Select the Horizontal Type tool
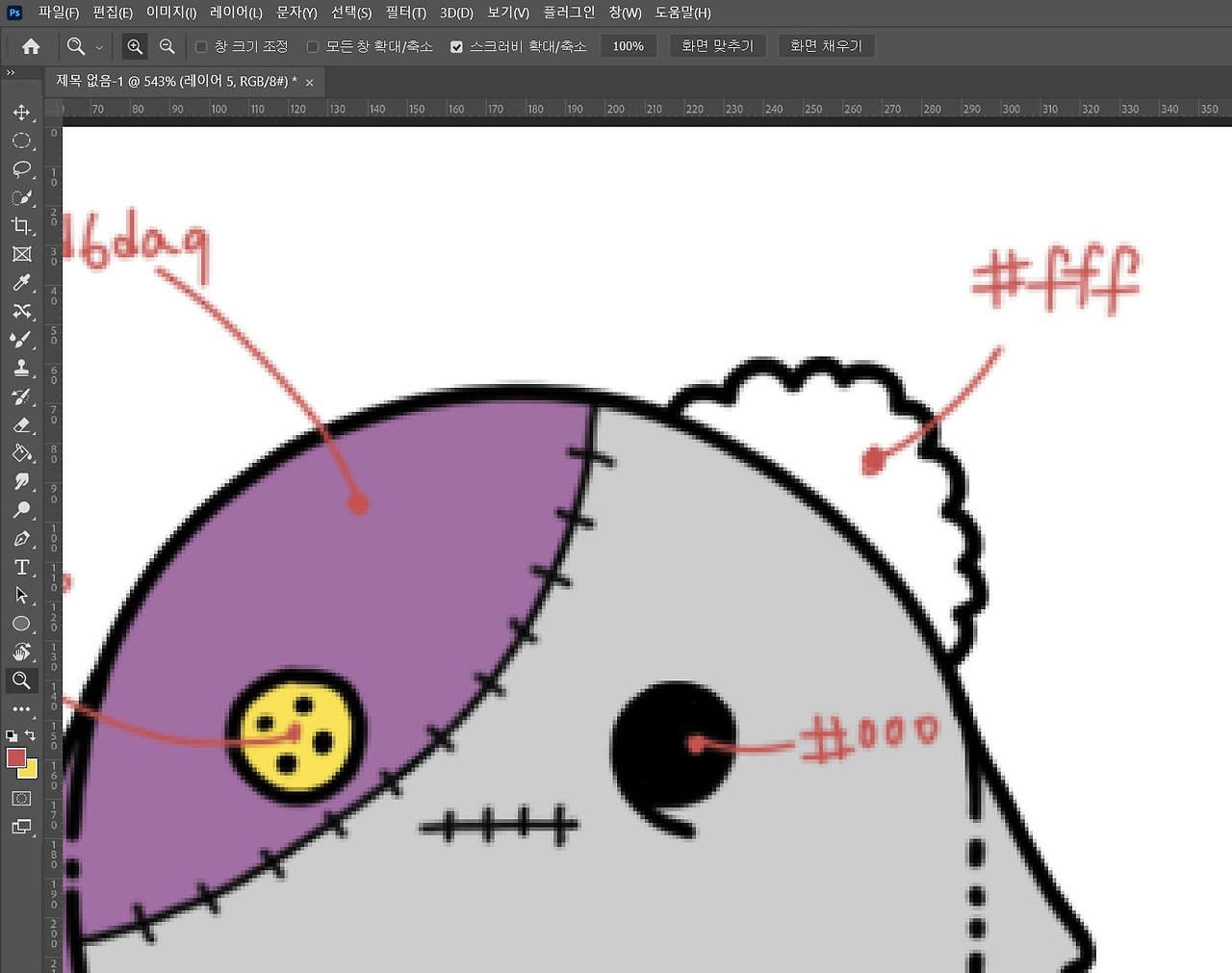Screen dimensions: 1232x973 click(x=21, y=567)
